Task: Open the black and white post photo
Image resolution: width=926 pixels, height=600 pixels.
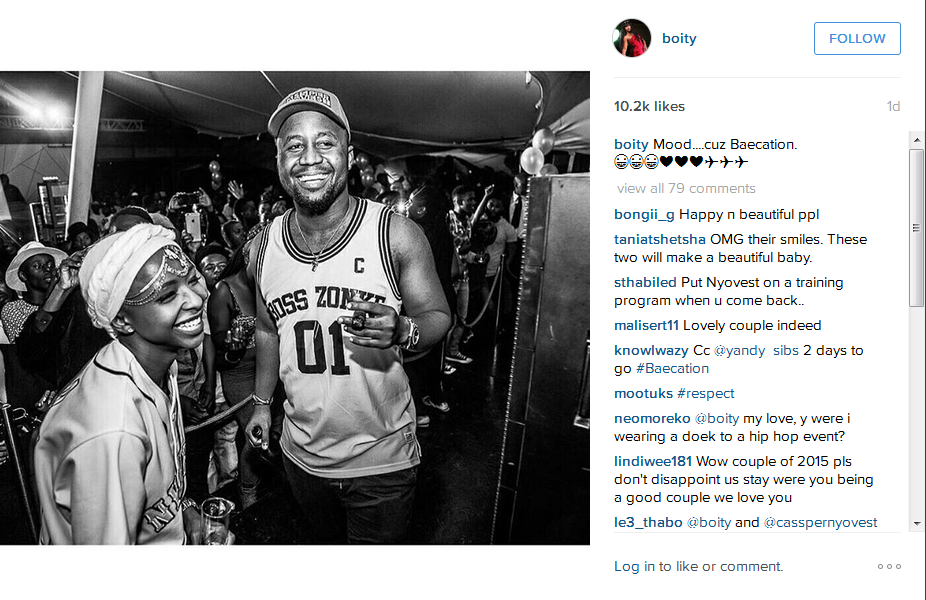Action: [295, 308]
